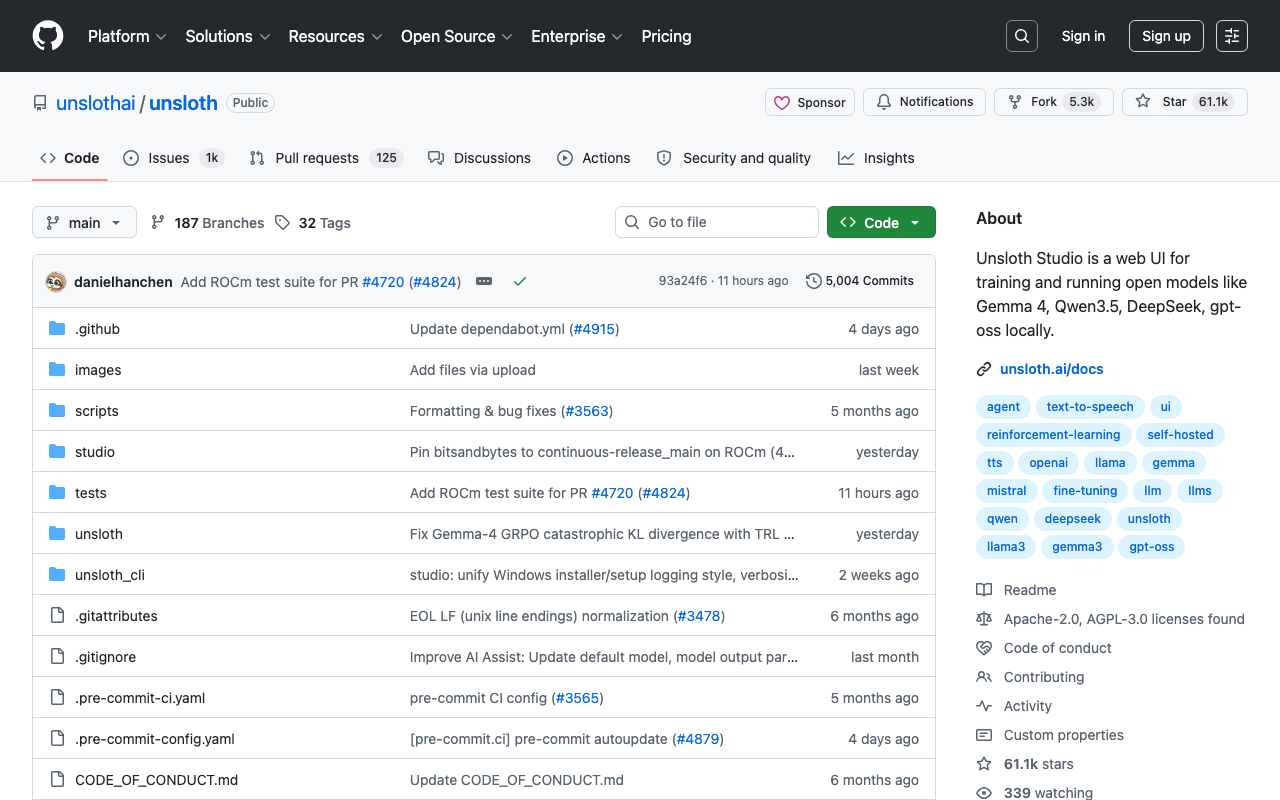Open the main branch selector dropdown
This screenshot has height=800, width=1280.
pos(84,222)
